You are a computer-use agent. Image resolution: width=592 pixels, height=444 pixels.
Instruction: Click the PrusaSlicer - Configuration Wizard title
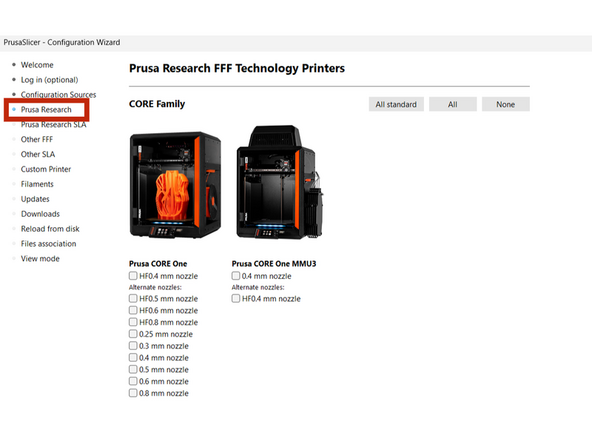(x=62, y=42)
